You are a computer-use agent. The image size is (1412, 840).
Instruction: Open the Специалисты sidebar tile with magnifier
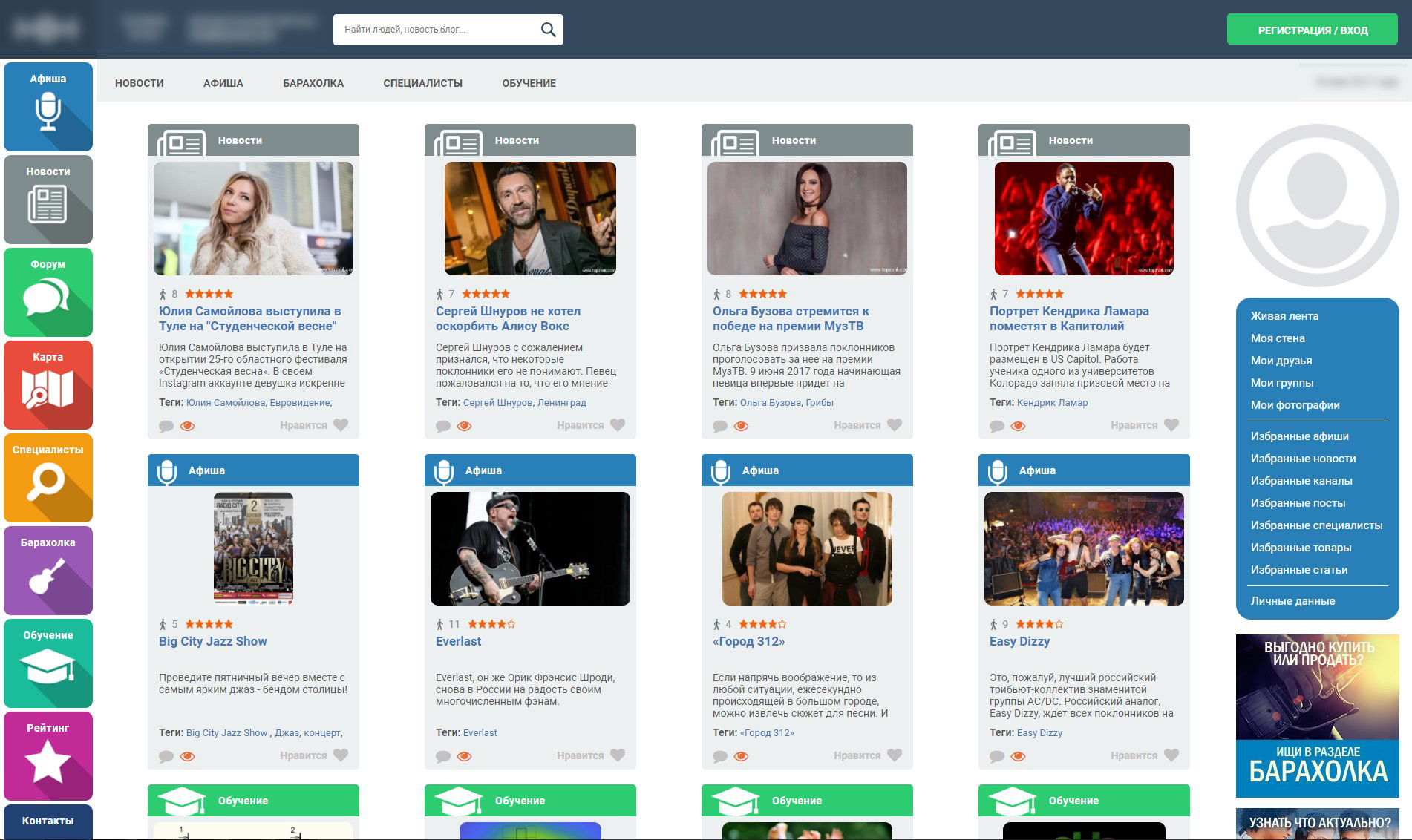point(48,478)
